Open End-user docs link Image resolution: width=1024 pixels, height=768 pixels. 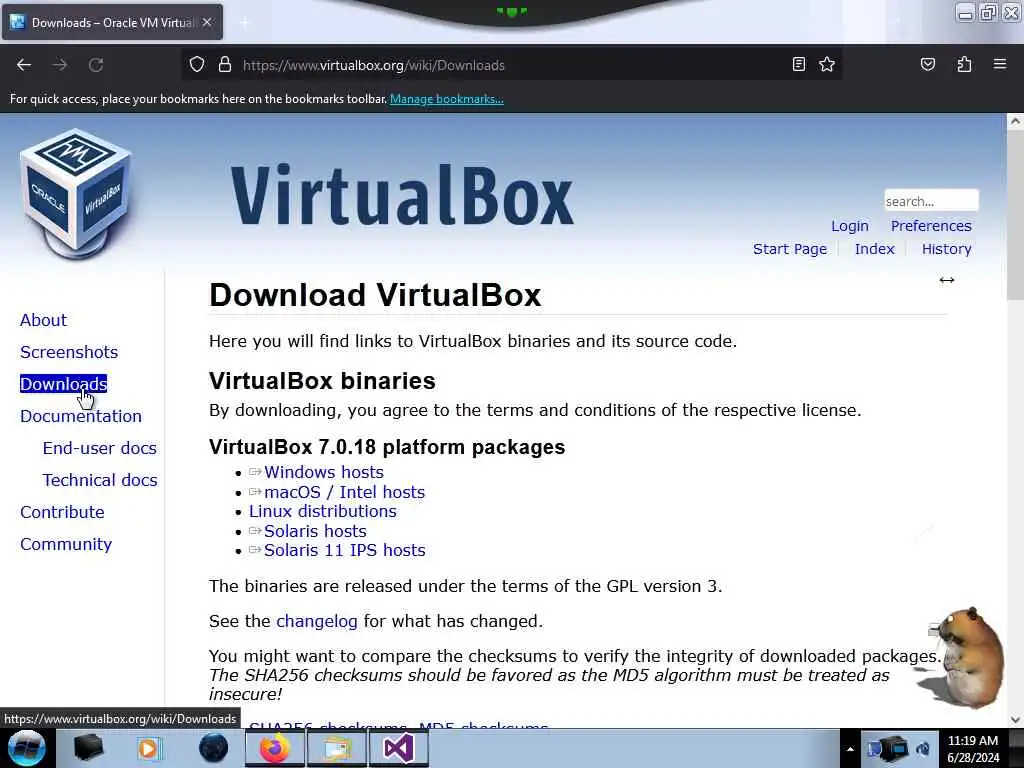(x=99, y=448)
